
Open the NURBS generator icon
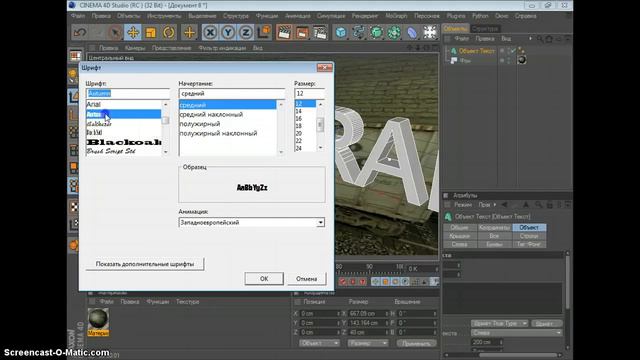click(x=376, y=32)
